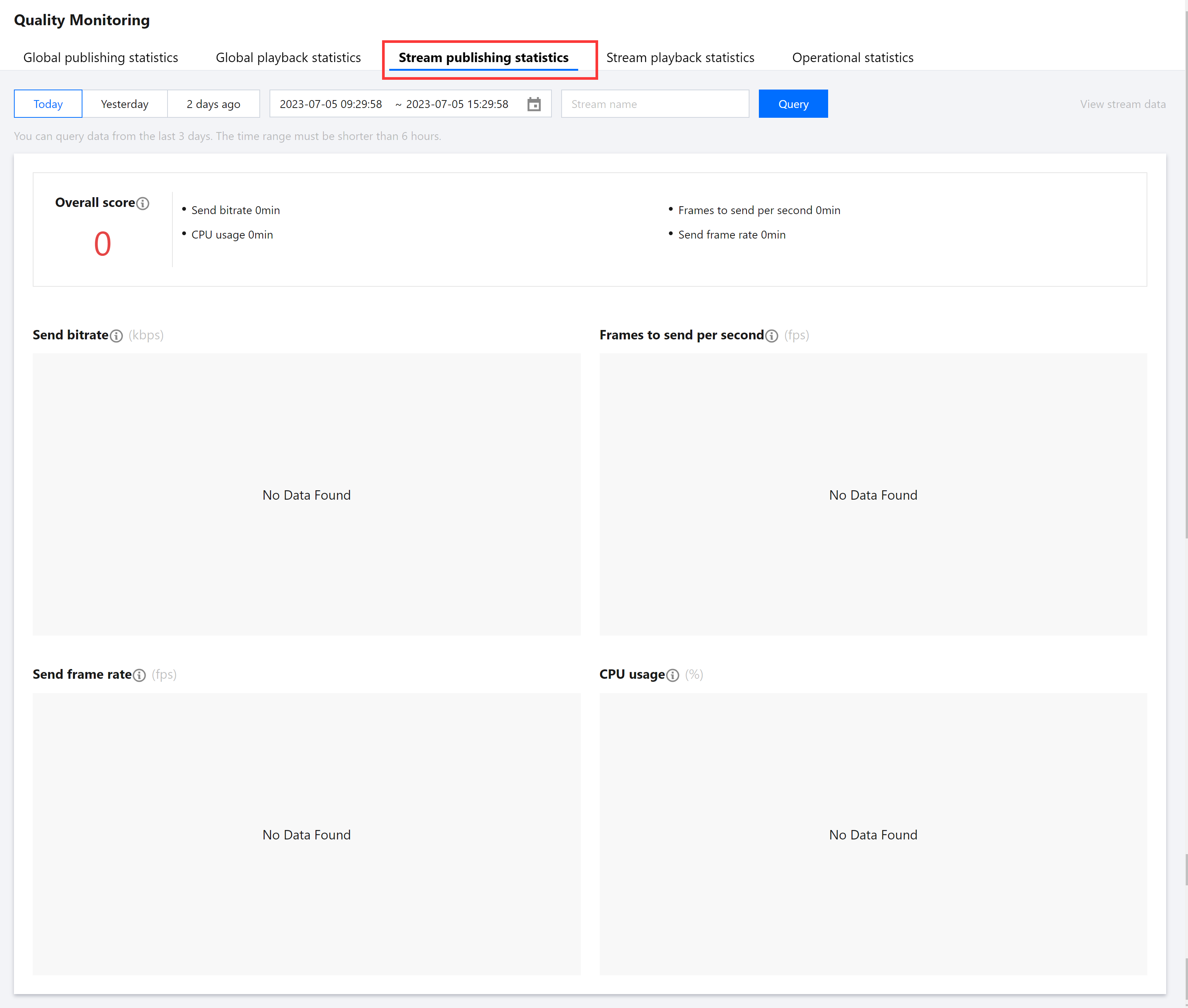This screenshot has height=1008, width=1188.
Task: Select the Yesterday time filter
Action: pyautogui.click(x=125, y=104)
